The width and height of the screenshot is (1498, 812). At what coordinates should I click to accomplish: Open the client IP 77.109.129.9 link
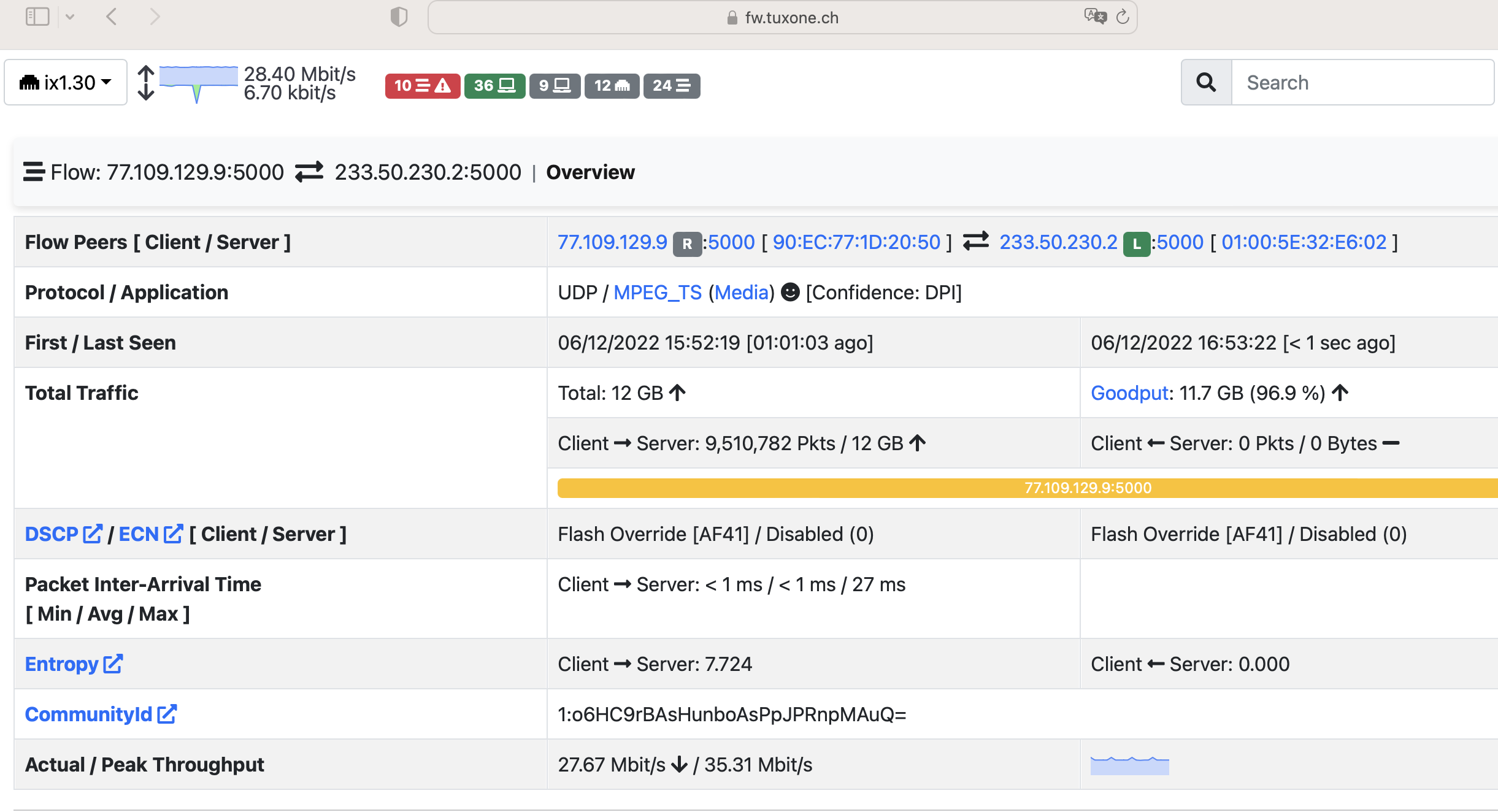point(612,242)
